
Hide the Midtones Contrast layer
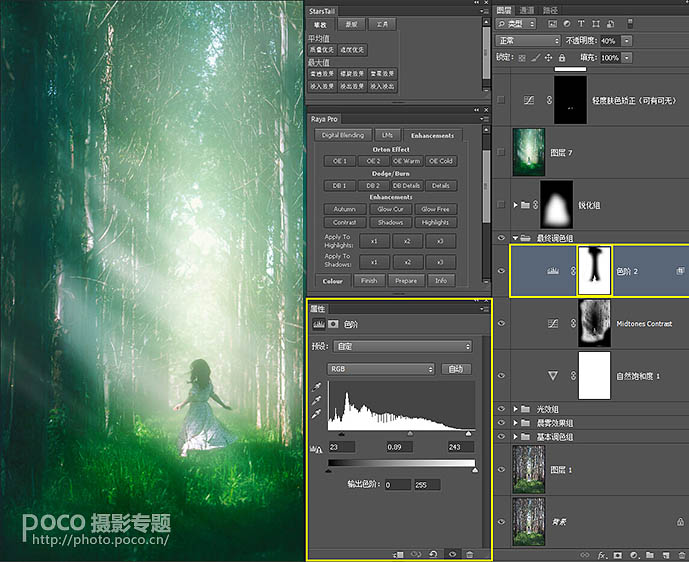pos(501,323)
